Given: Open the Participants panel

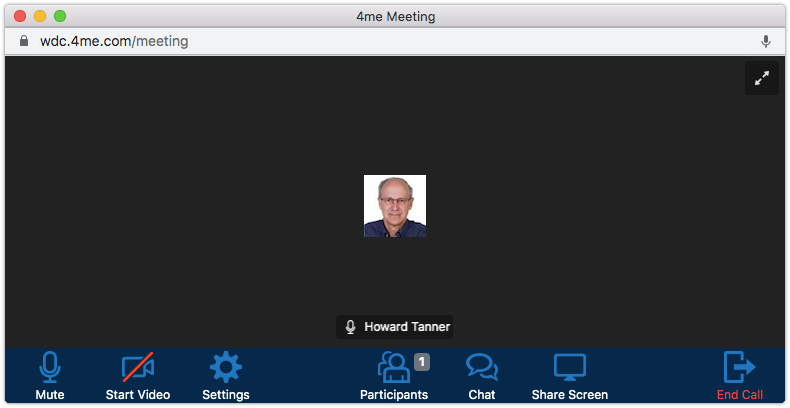Looking at the screenshot, I should [394, 376].
